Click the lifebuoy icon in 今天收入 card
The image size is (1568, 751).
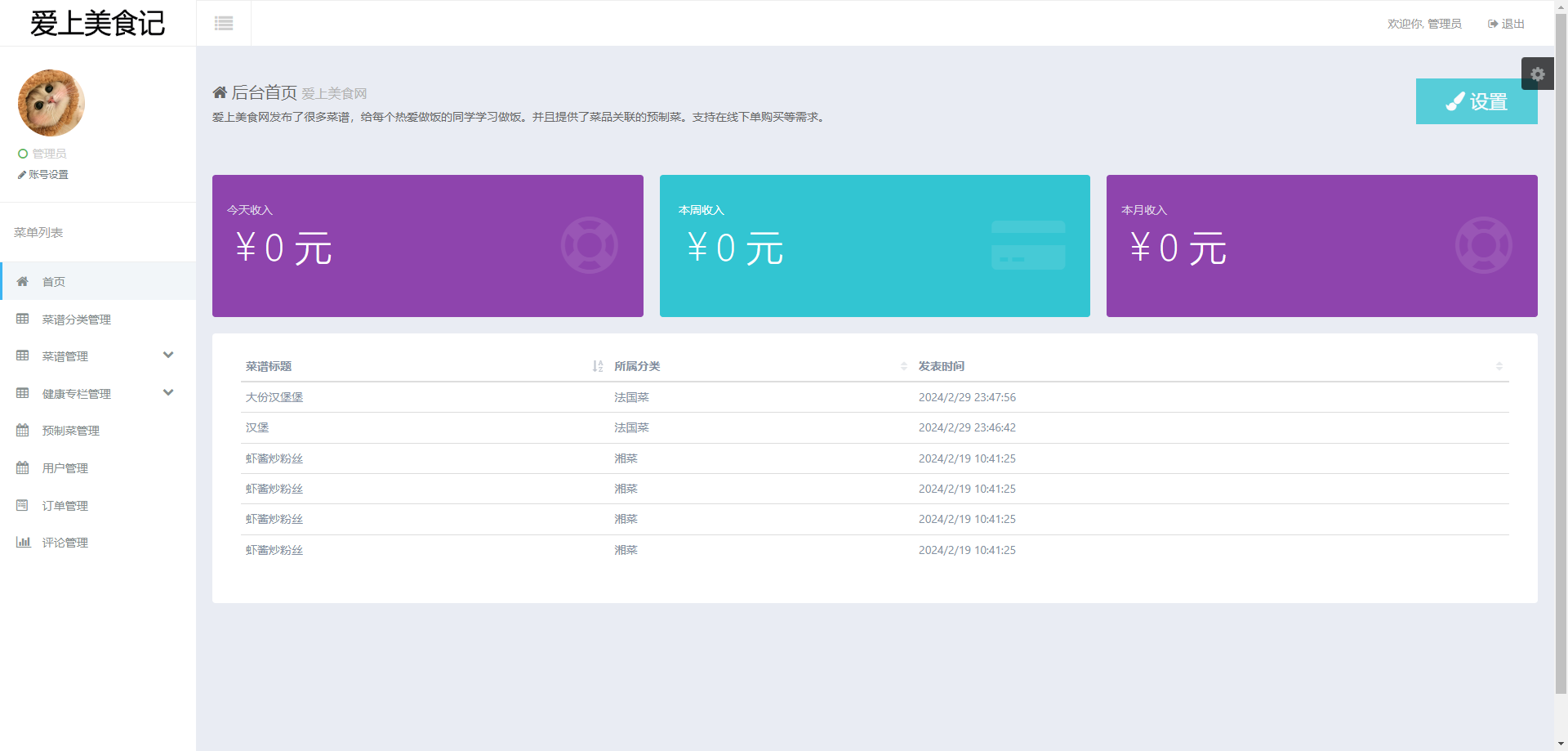tap(590, 245)
